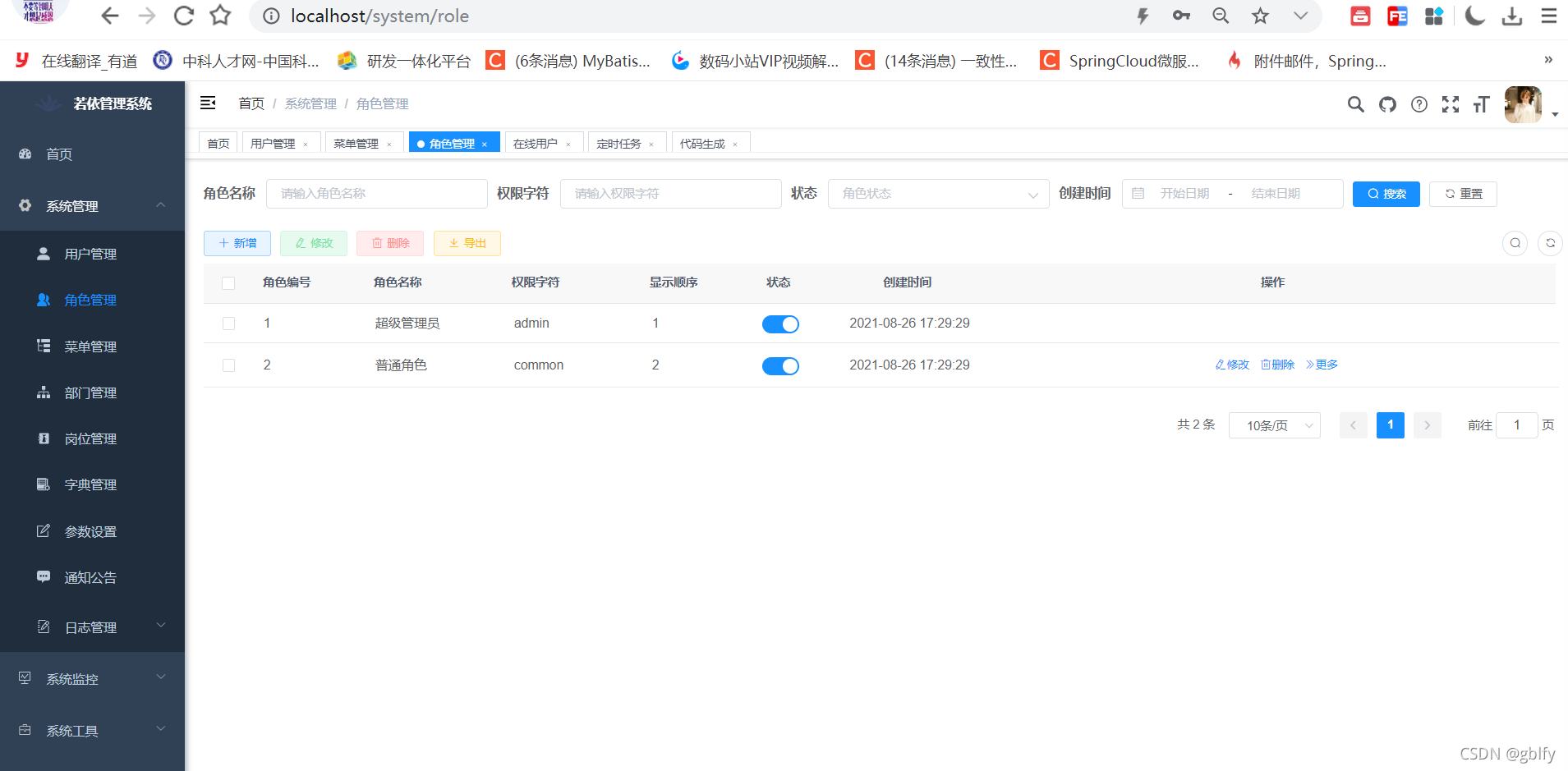Viewport: 1568px width, 771px height.
Task: Switch to the 定时任务 tab
Action: (x=621, y=142)
